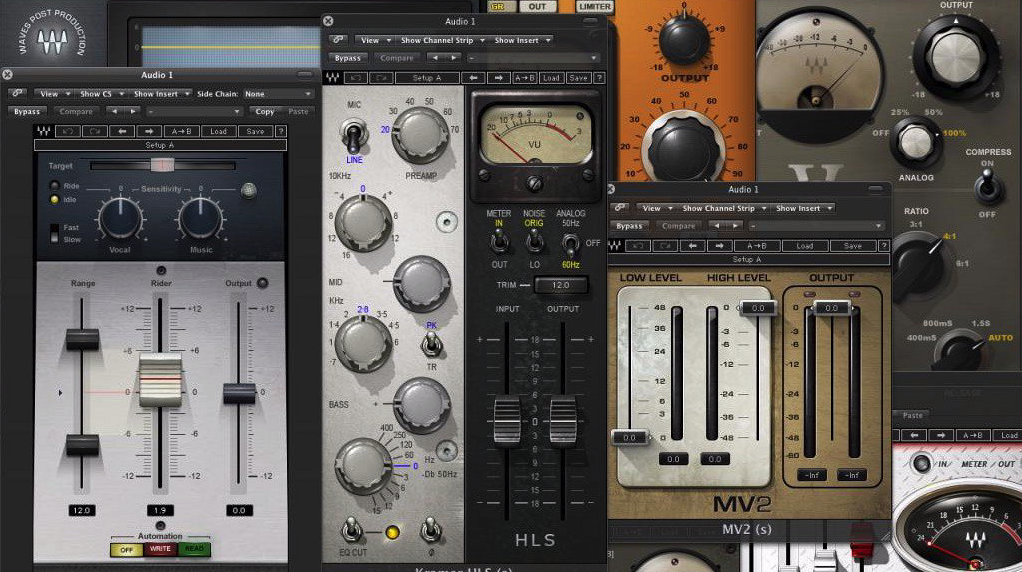Click Load in HLS toolbar
1022x572 pixels.
551,78
